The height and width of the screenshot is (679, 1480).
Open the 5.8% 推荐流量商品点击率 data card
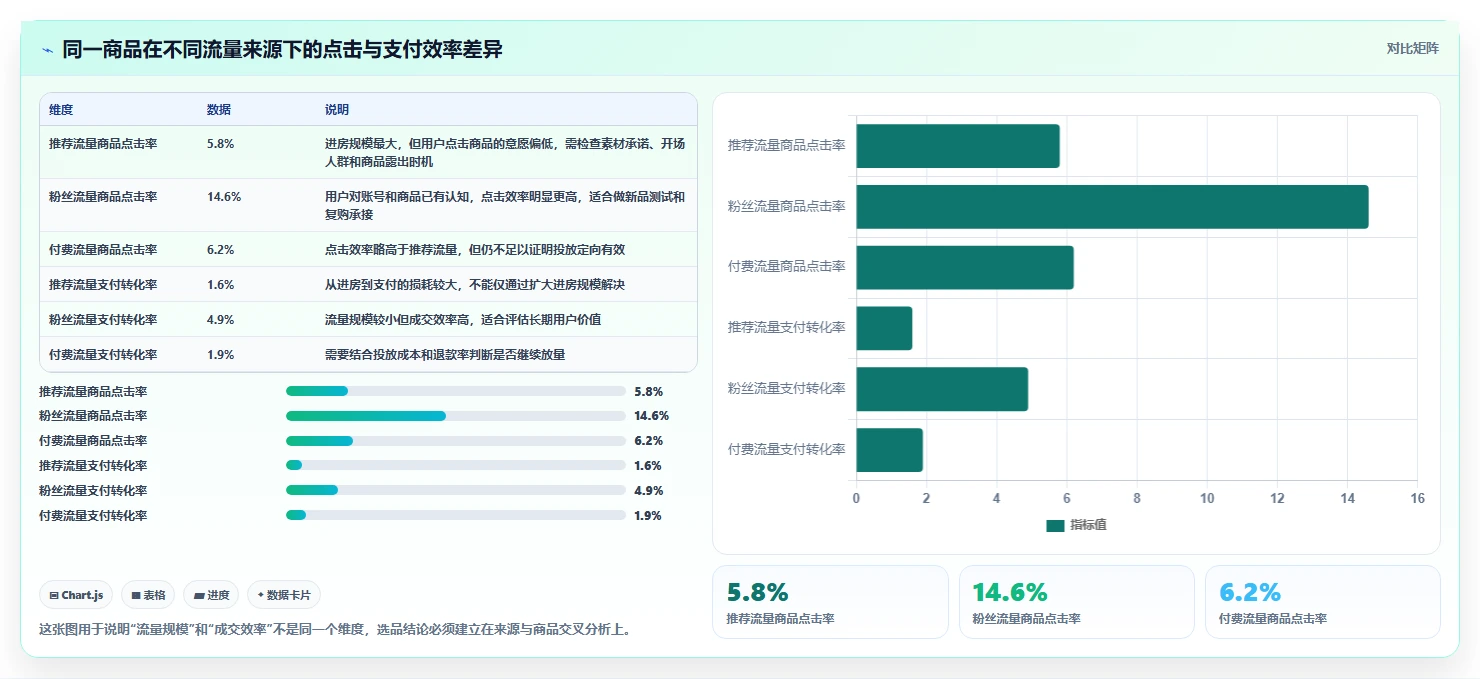(830, 602)
